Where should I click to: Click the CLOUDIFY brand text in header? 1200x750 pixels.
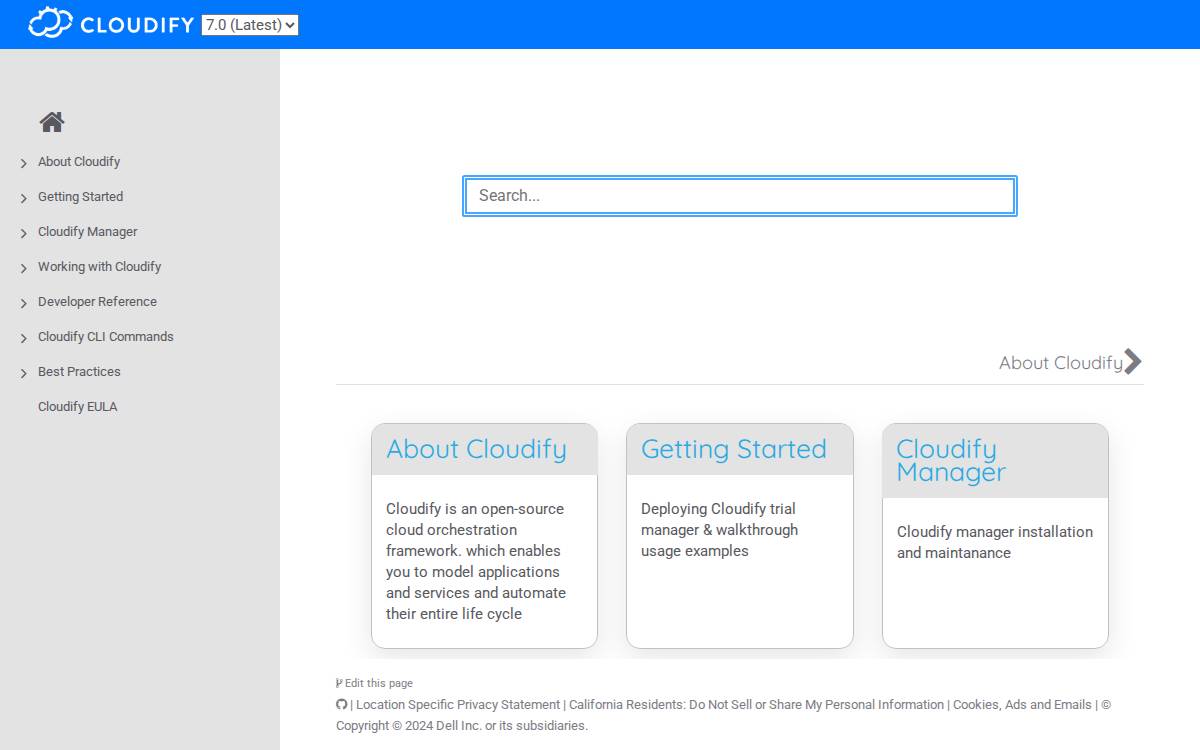coord(137,25)
